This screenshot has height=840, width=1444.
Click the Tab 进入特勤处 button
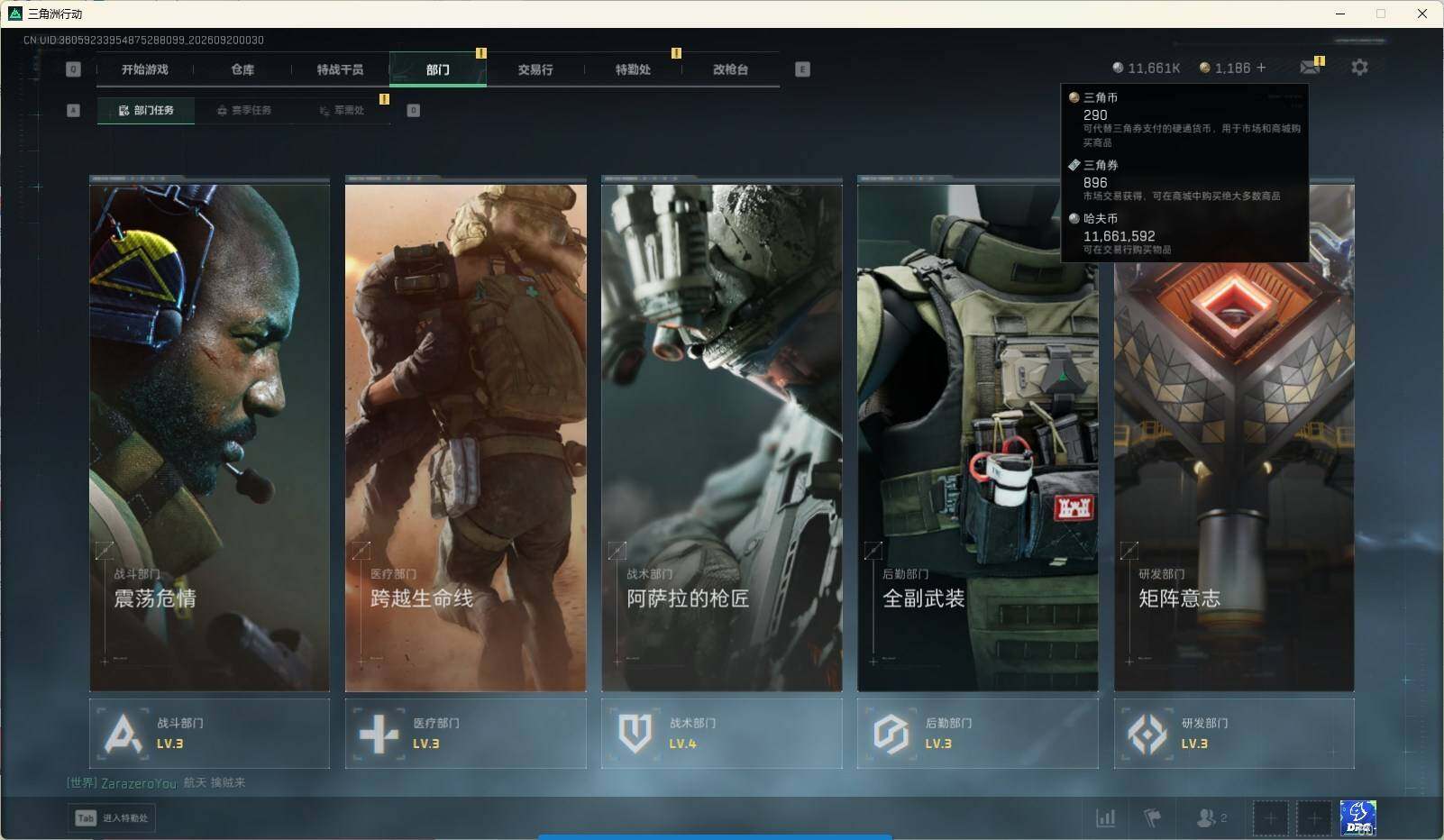(x=113, y=817)
